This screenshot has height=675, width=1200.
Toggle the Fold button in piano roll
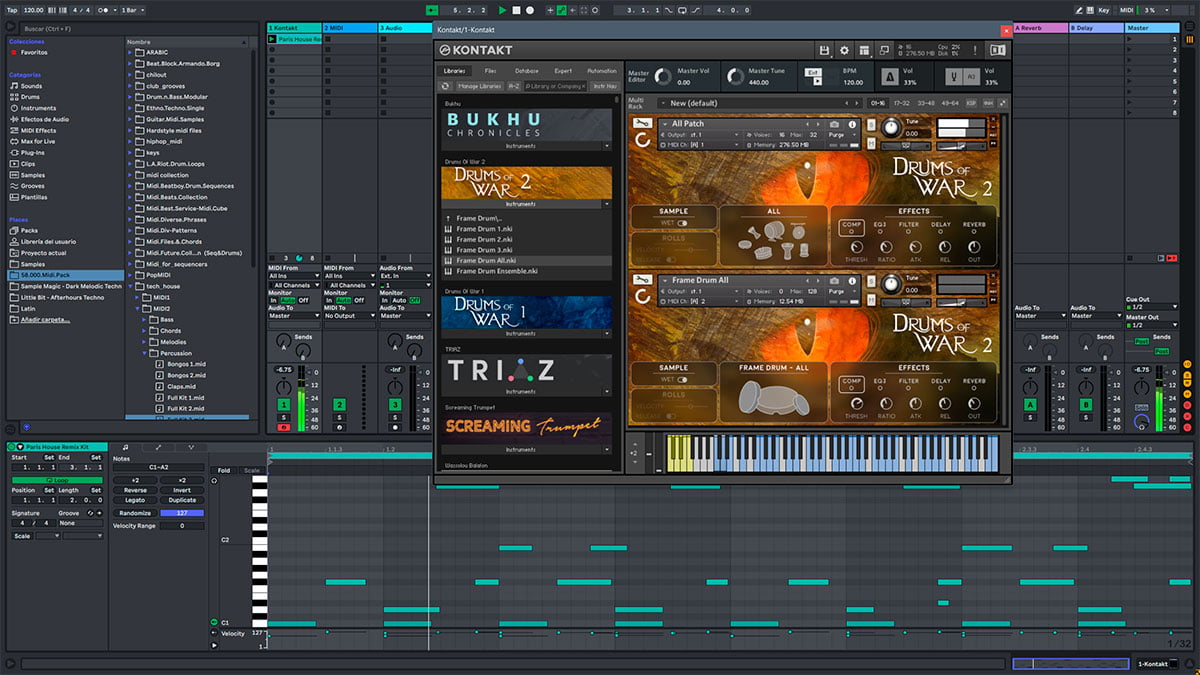[x=224, y=470]
